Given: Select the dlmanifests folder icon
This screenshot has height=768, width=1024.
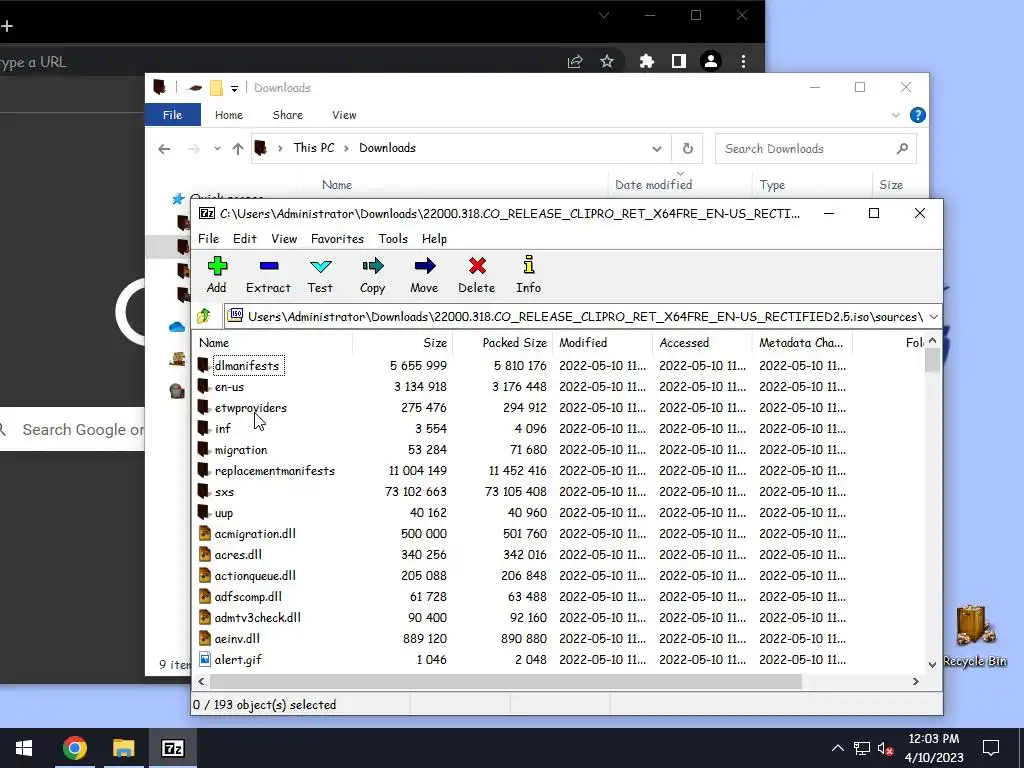Looking at the screenshot, I should click(x=203, y=365).
